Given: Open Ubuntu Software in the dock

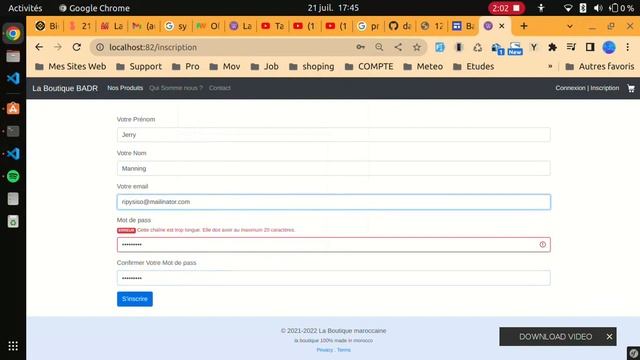Looking at the screenshot, I should point(13,108).
